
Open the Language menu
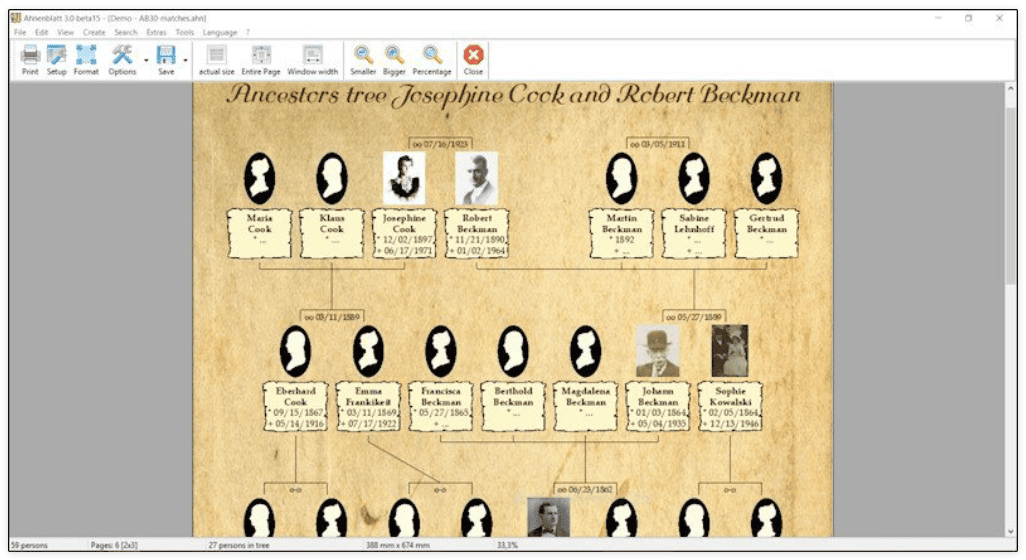point(220,32)
